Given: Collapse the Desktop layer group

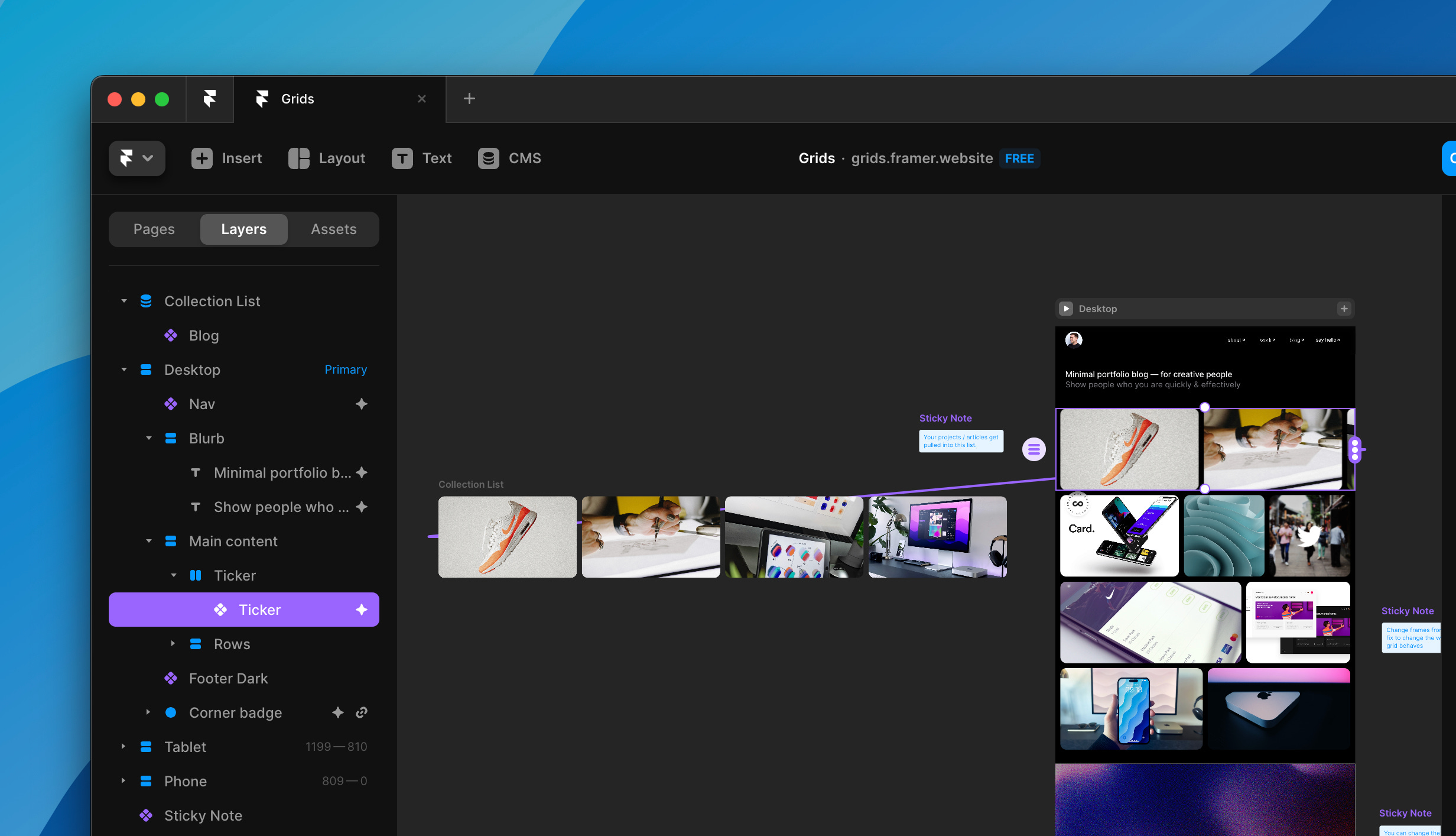Looking at the screenshot, I should 123,369.
